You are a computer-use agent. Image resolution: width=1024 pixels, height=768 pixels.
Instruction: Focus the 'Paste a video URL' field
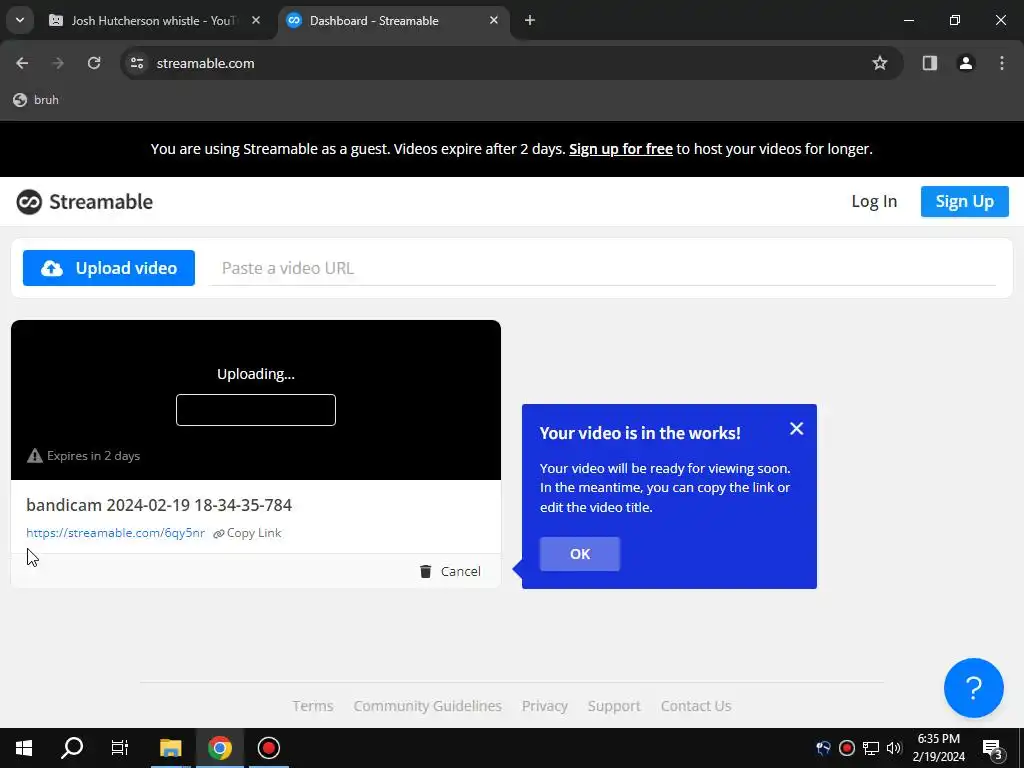(602, 268)
